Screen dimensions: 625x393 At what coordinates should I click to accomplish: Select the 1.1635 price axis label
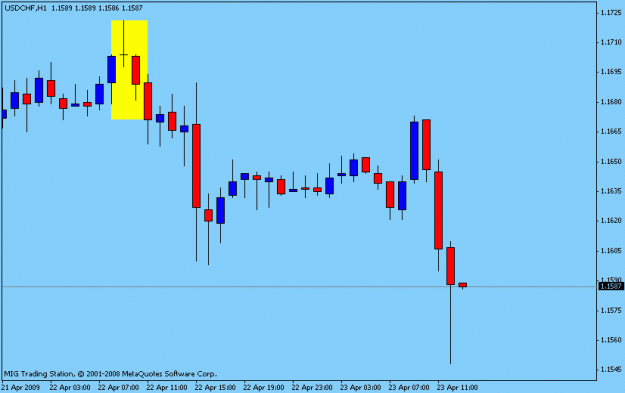(x=611, y=191)
